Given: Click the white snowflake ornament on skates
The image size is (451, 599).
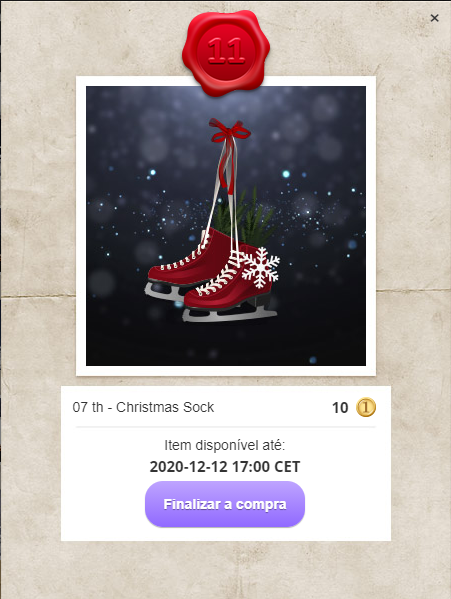Looking at the screenshot, I should 260,267.
